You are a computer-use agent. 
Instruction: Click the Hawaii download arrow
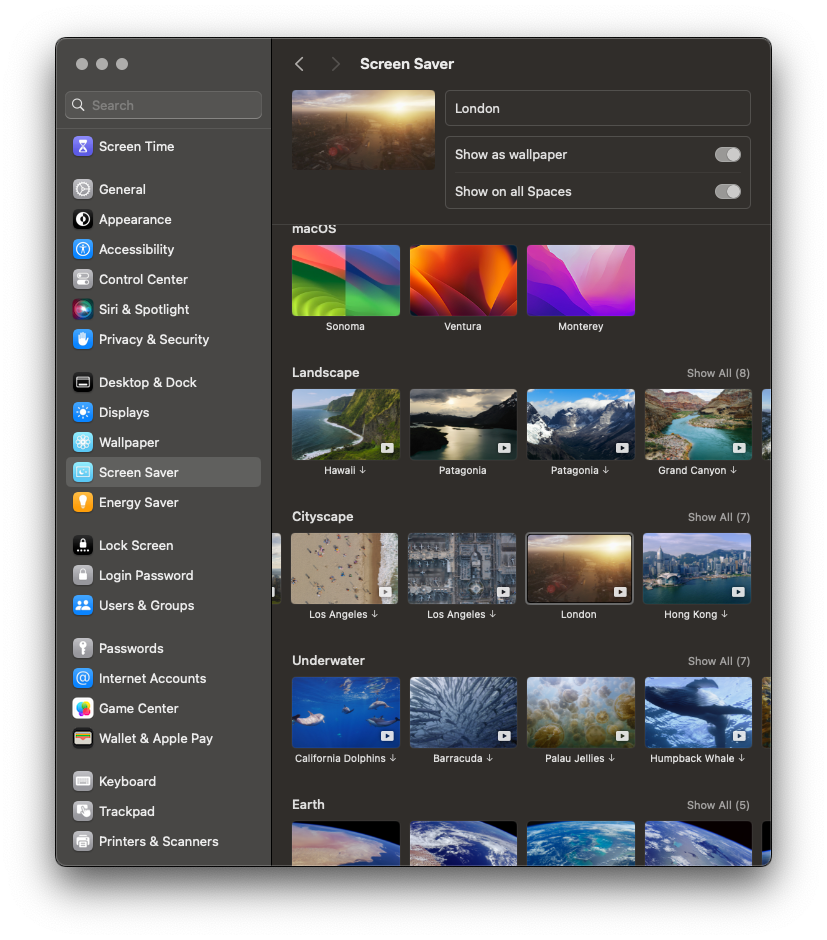point(363,470)
